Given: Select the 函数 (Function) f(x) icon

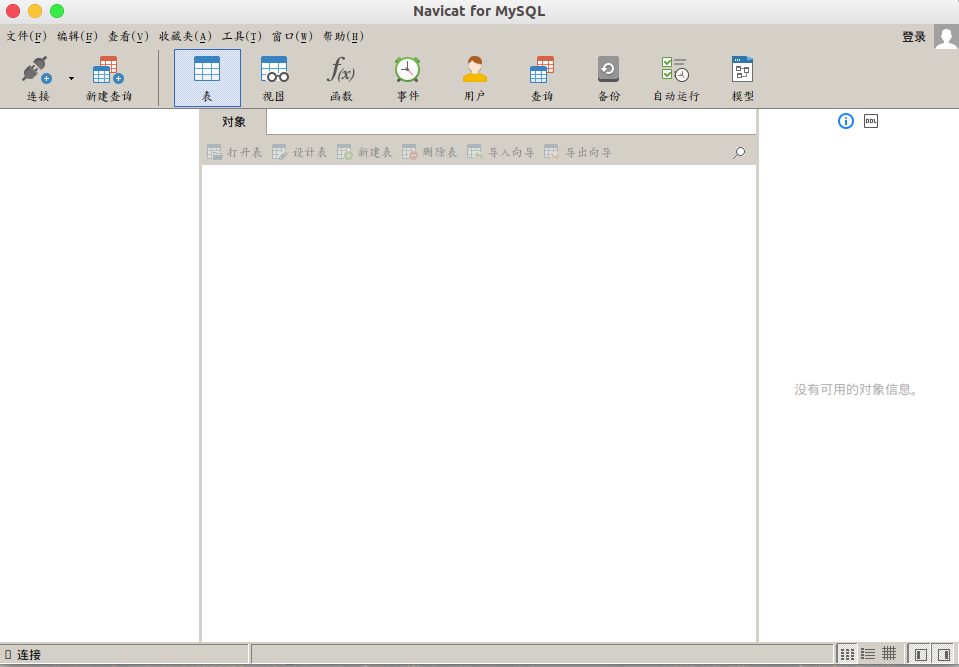Looking at the screenshot, I should 341,69.
